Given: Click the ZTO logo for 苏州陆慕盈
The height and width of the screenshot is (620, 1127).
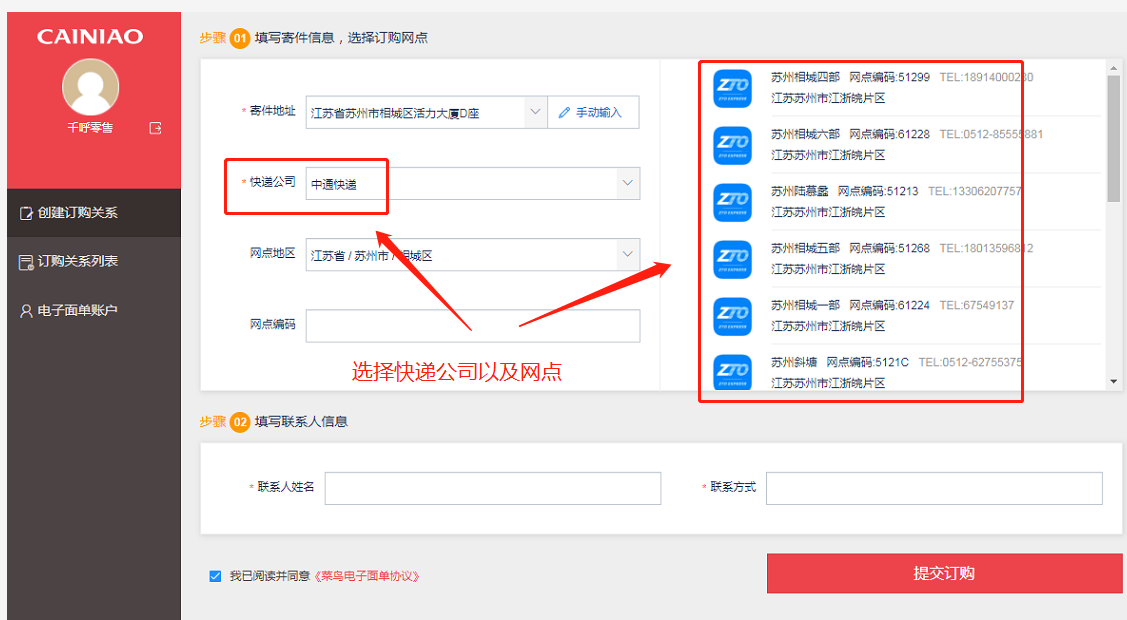Looking at the screenshot, I should tap(732, 203).
